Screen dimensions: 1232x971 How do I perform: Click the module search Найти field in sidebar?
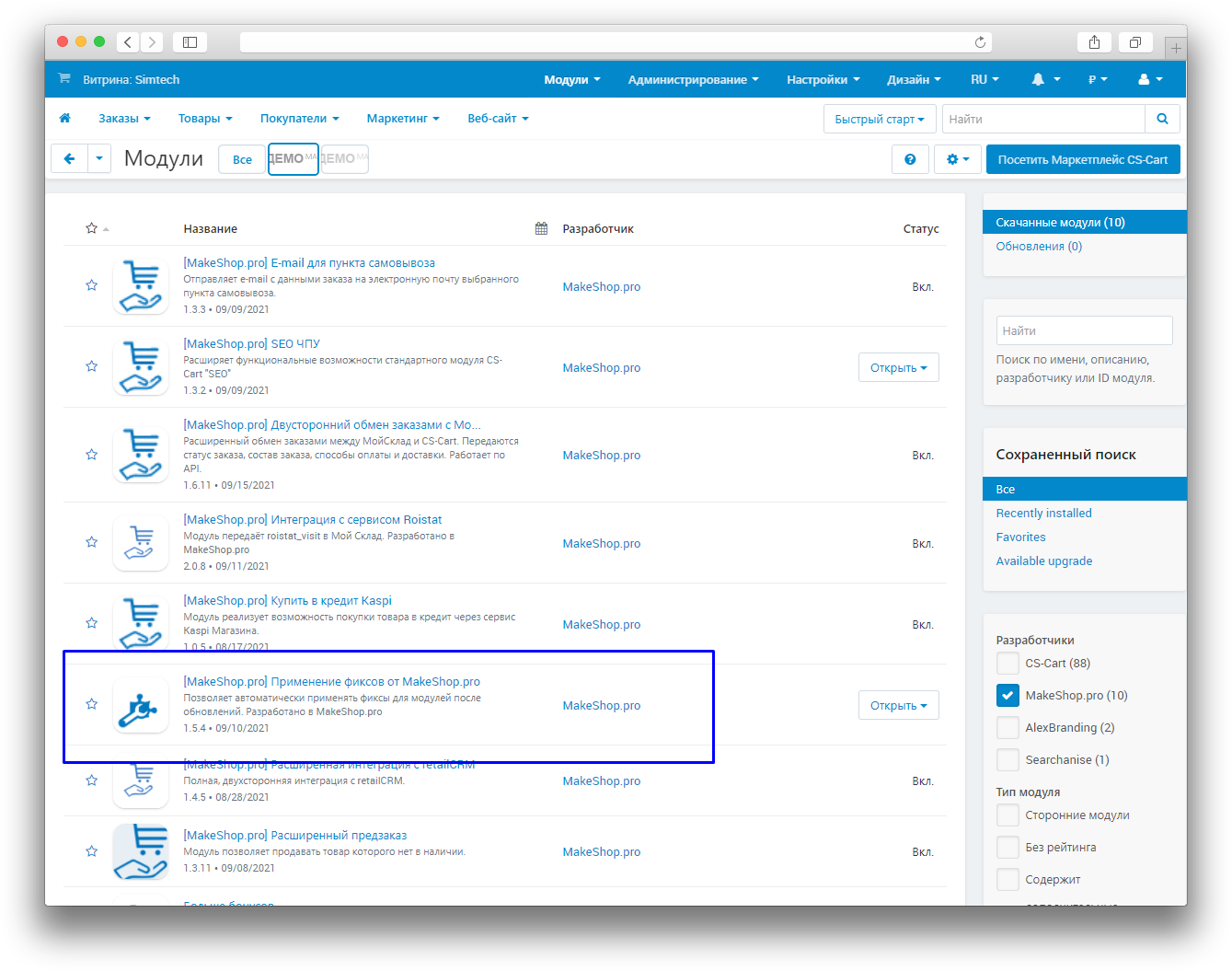point(1084,330)
